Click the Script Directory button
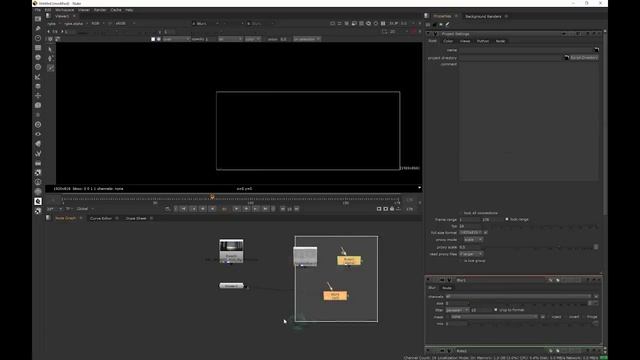Image resolution: width=640 pixels, height=360 pixels. [x=584, y=58]
